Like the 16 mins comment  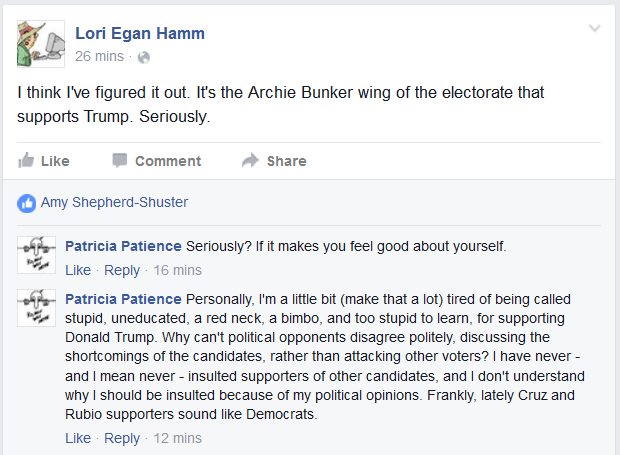78,270
